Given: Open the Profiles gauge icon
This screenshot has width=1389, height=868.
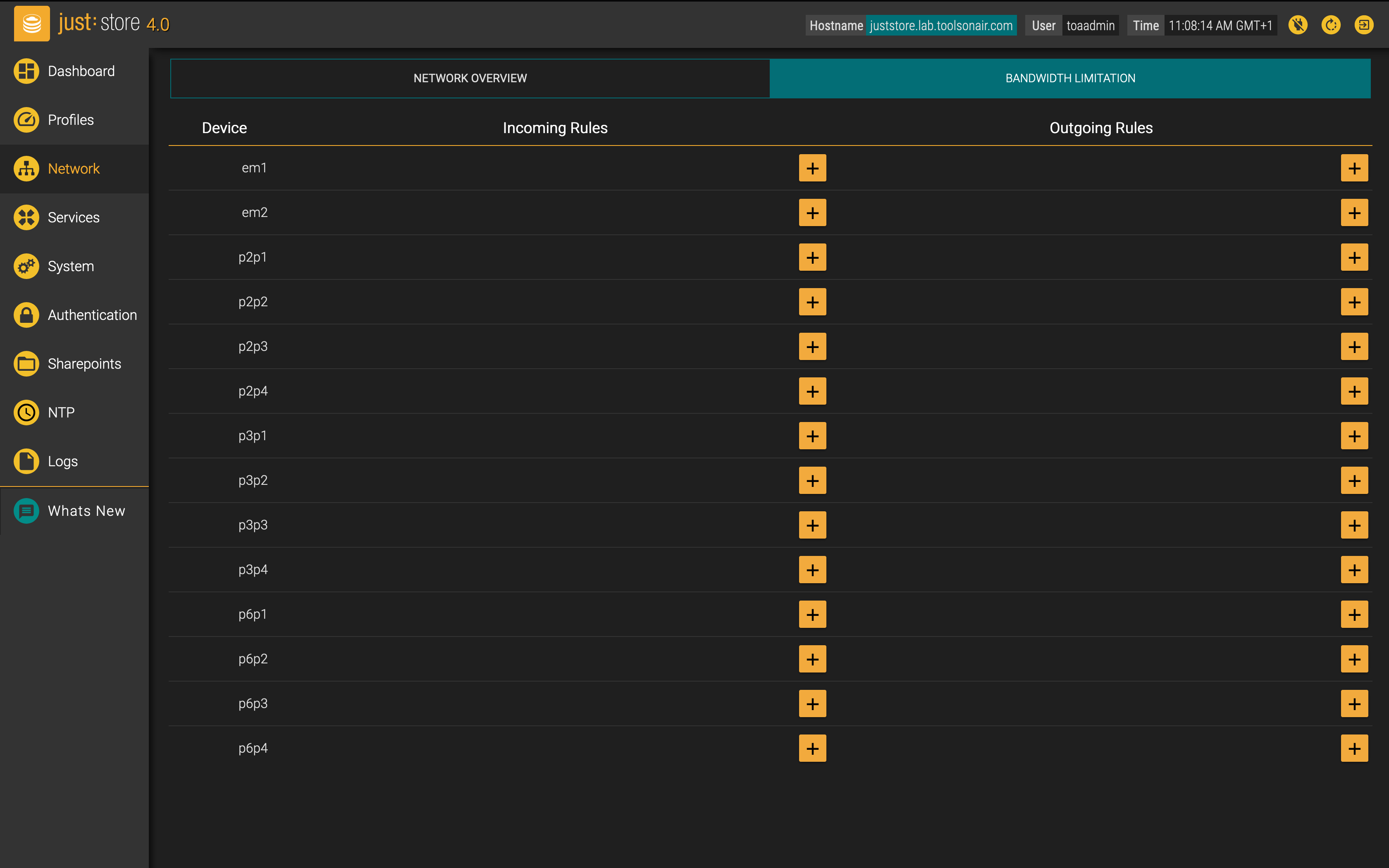Looking at the screenshot, I should [26, 120].
